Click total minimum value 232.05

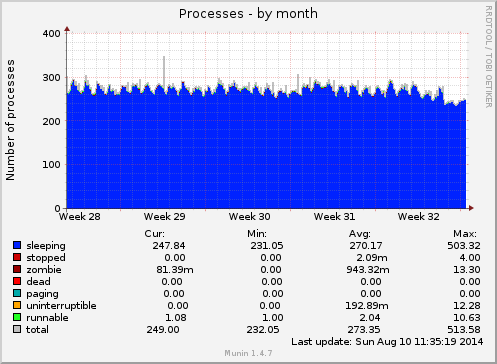click(263, 330)
